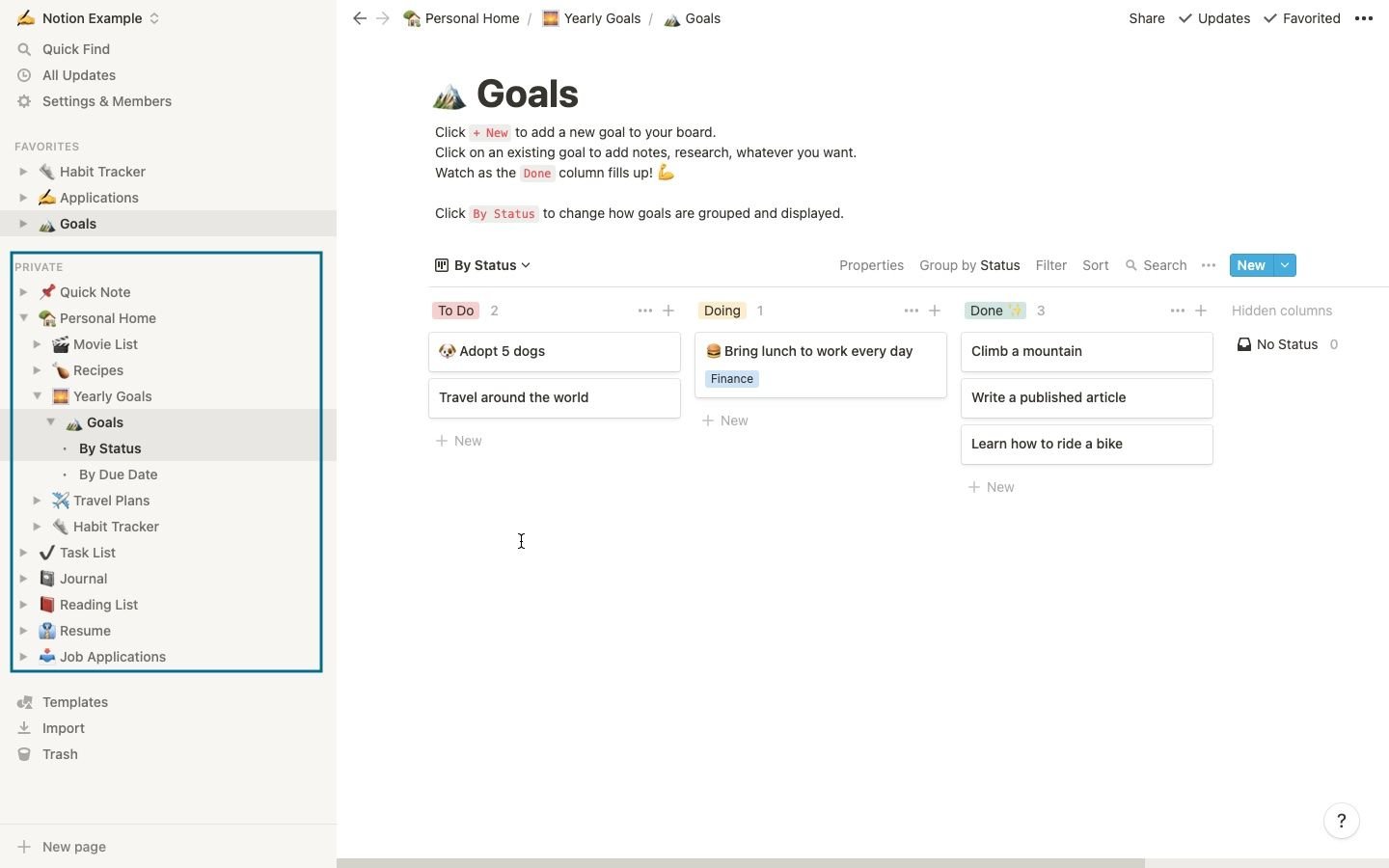Click the back navigation arrow
This screenshot has width=1389, height=868.
click(x=360, y=18)
